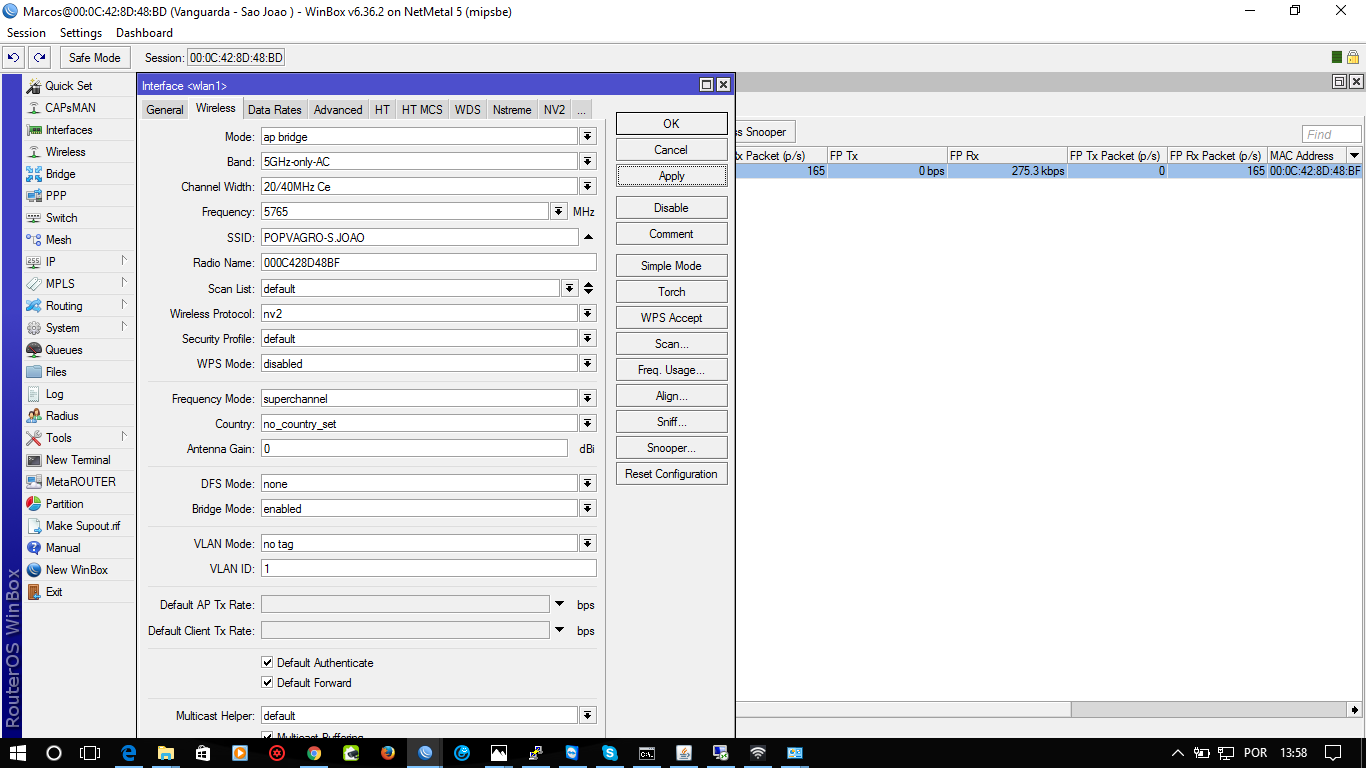Click Reset Configuration
Screen dimensions: 1366x768
(671, 474)
